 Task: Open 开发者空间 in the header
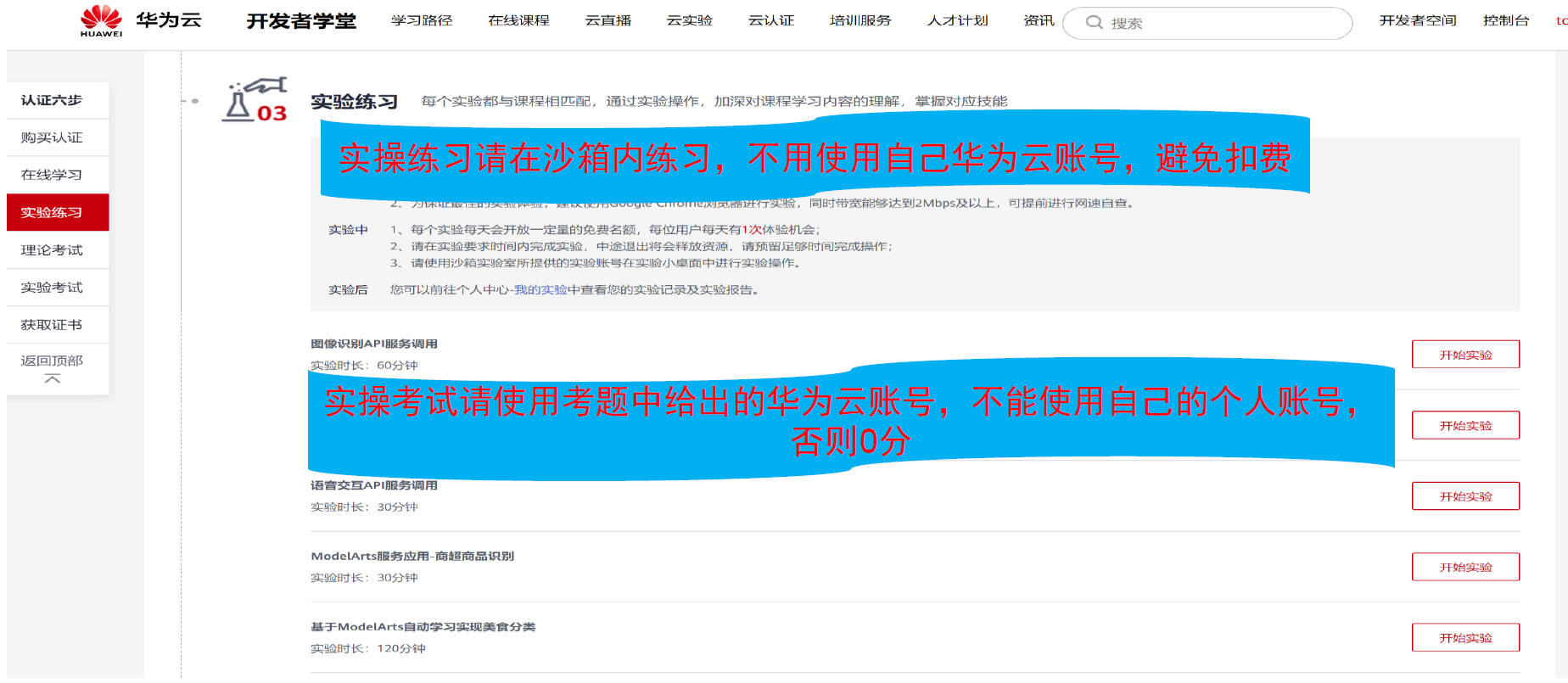coord(1418,20)
